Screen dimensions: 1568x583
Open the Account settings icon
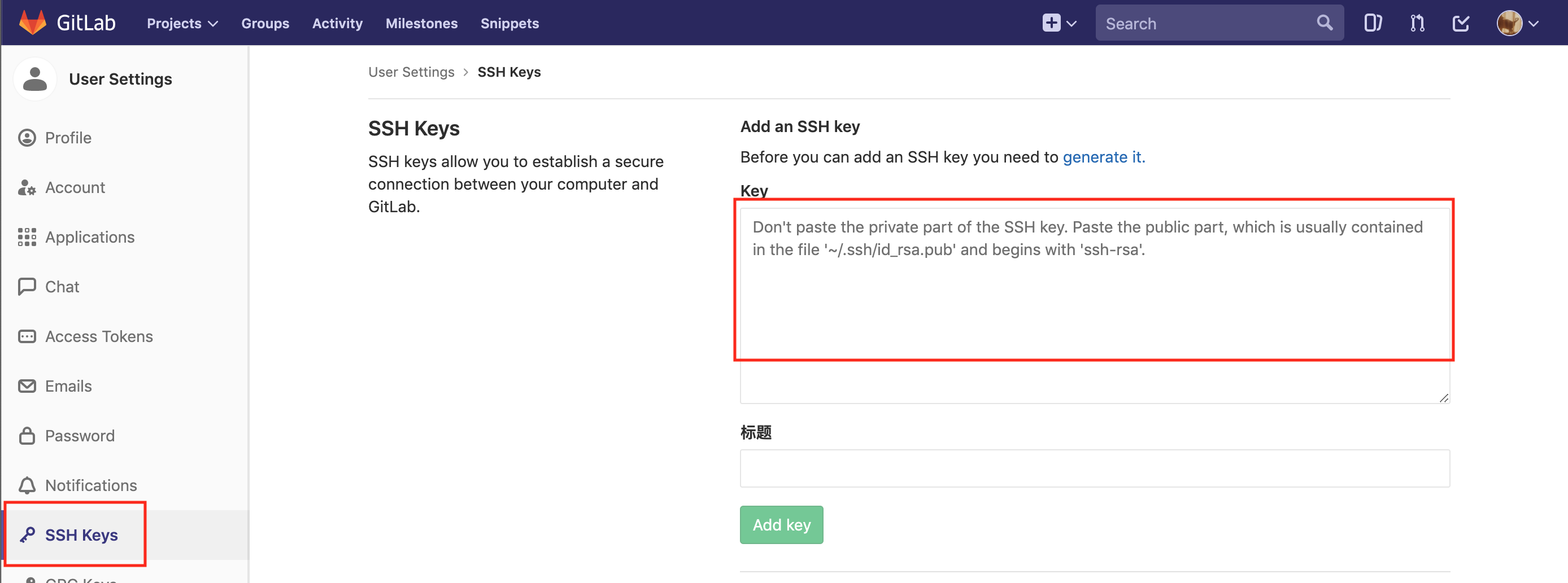(x=27, y=187)
